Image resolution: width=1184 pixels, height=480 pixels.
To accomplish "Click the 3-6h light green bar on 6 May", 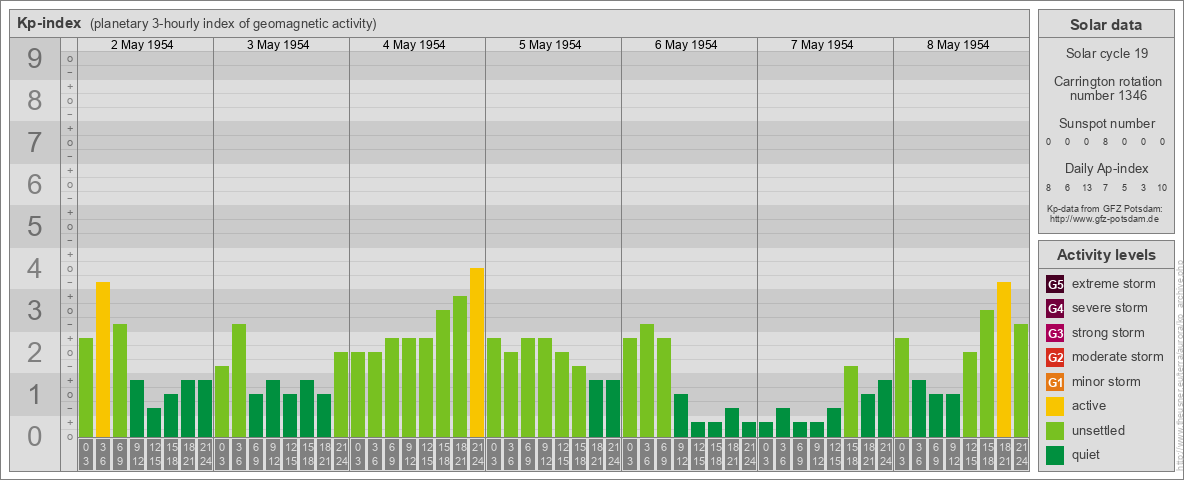I will pos(646,380).
